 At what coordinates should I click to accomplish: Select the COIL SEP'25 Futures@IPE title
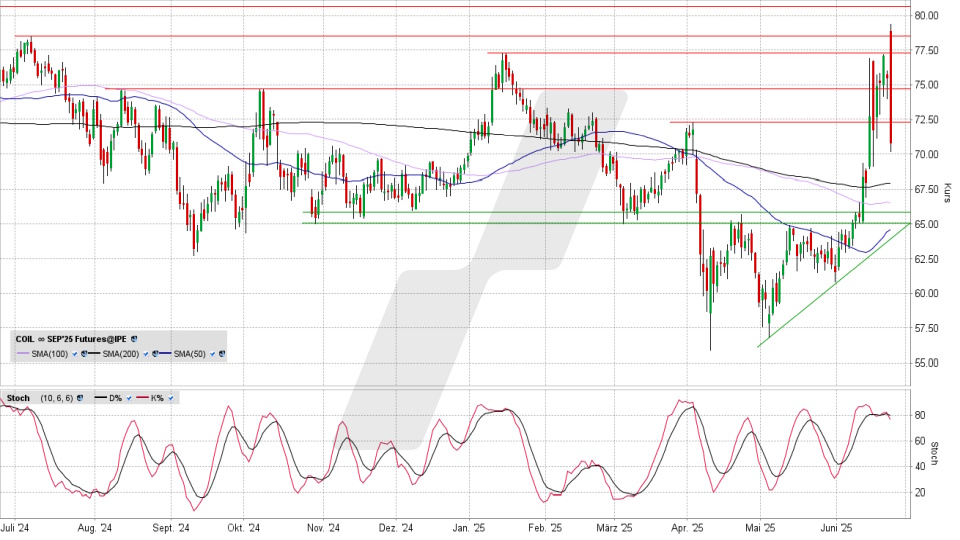pos(71,339)
